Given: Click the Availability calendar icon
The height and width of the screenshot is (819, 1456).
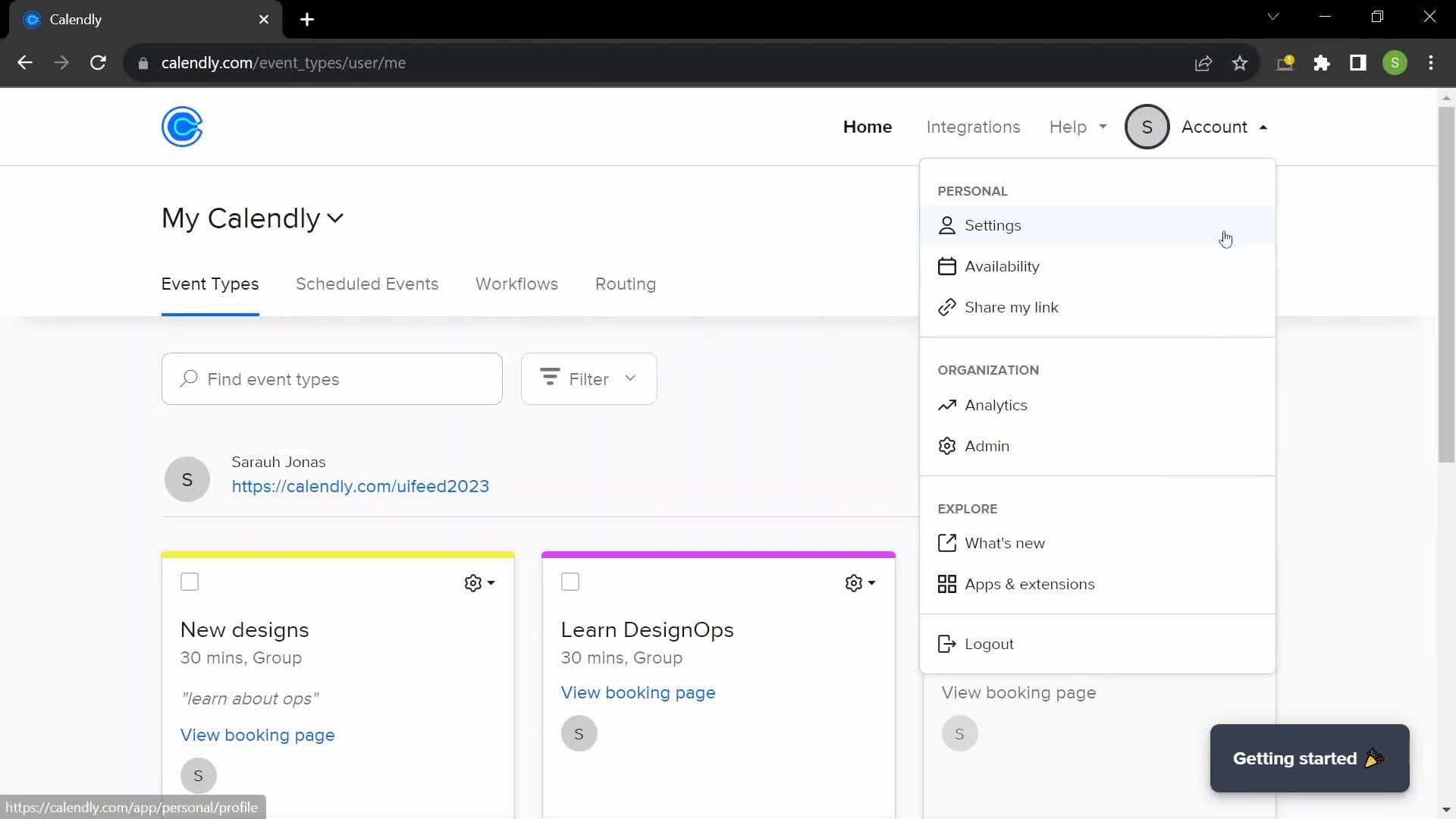Looking at the screenshot, I should tap(946, 266).
